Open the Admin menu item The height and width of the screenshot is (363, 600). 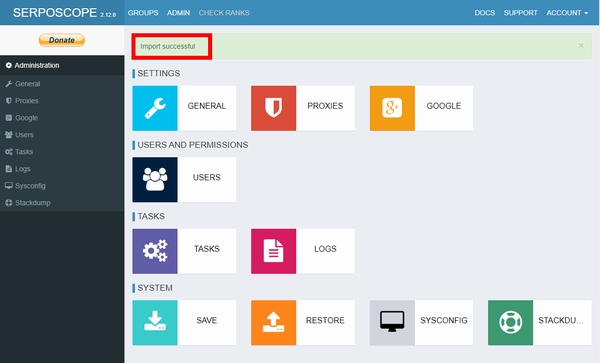[178, 13]
